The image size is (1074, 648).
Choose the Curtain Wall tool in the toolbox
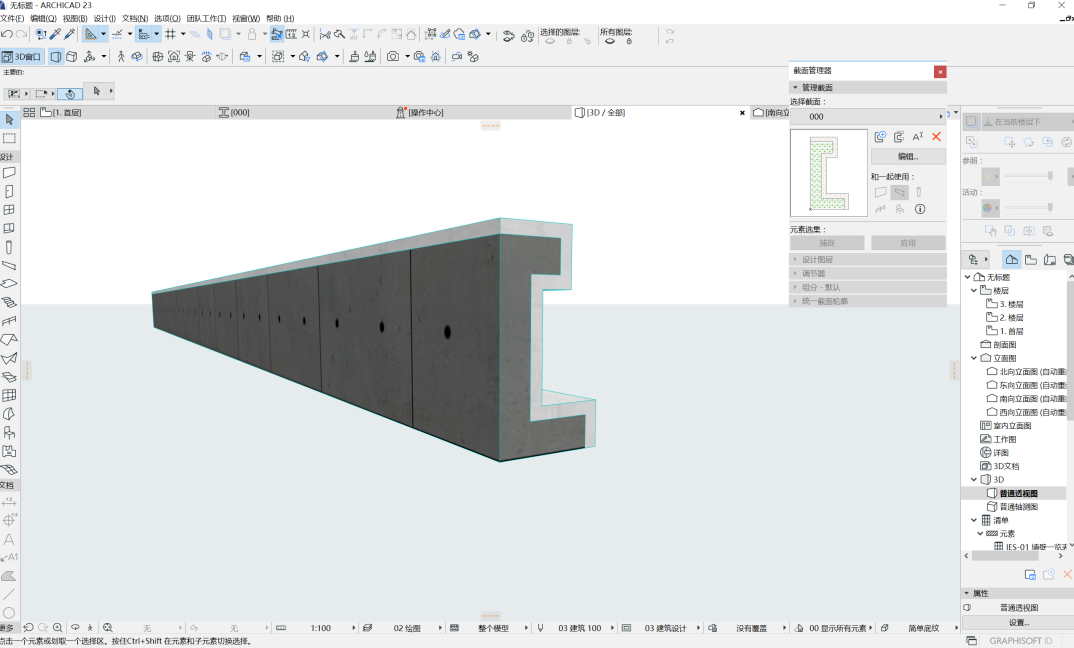tap(9, 395)
